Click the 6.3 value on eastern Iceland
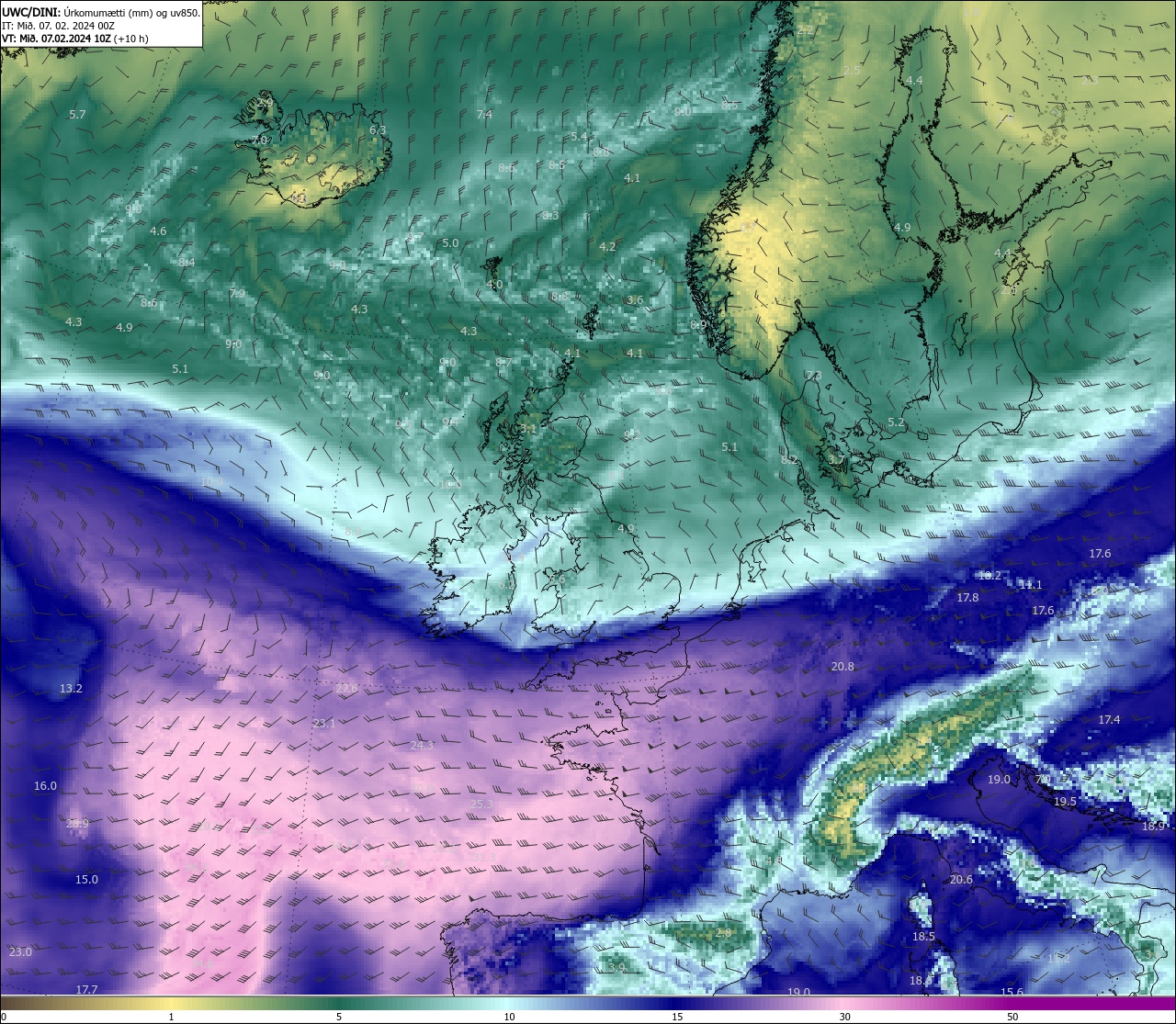Image resolution: width=1176 pixels, height=1024 pixels. tap(378, 130)
